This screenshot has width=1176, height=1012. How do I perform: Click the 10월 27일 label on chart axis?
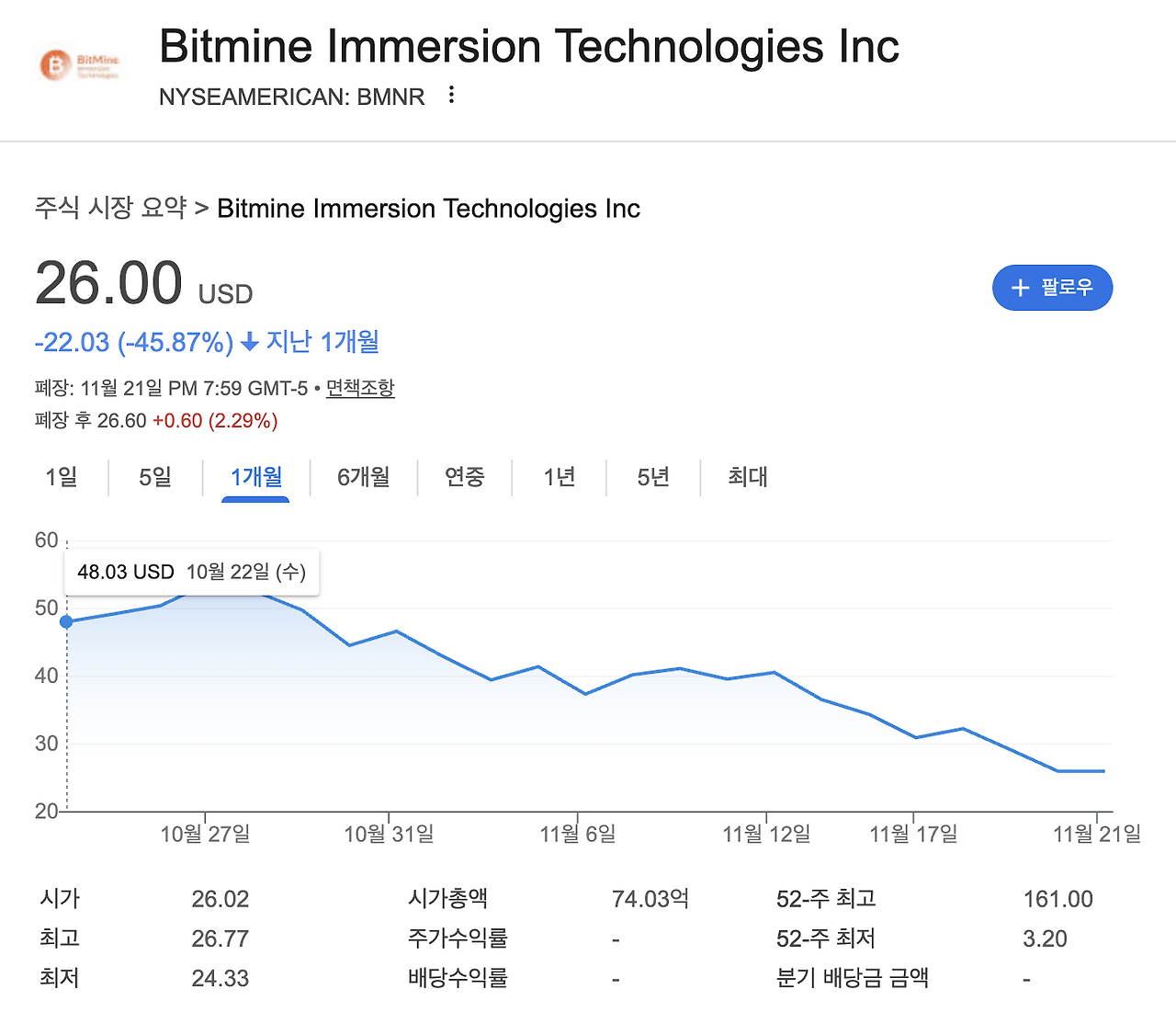click(205, 834)
